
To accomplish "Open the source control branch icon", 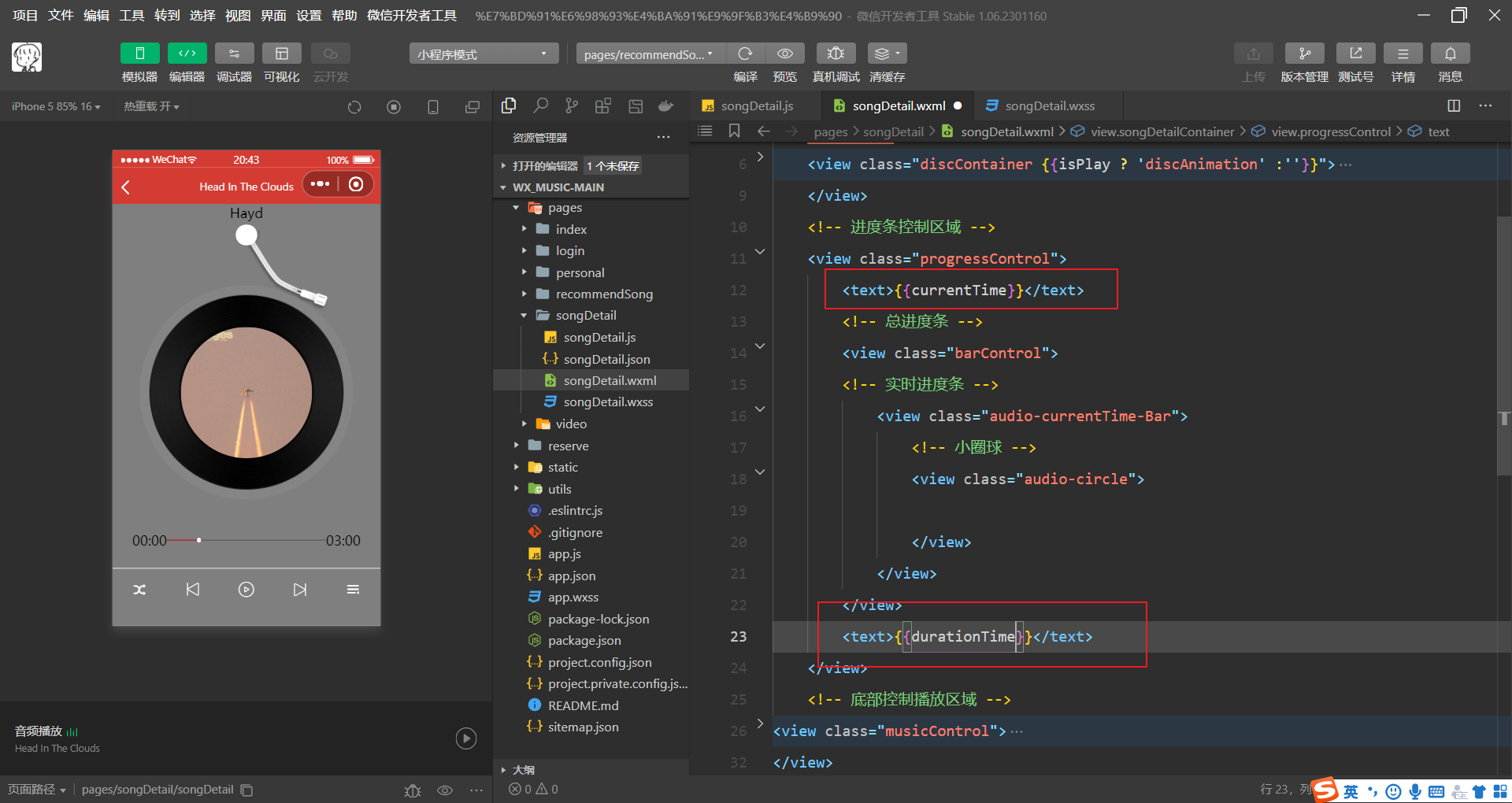I will click(x=572, y=105).
